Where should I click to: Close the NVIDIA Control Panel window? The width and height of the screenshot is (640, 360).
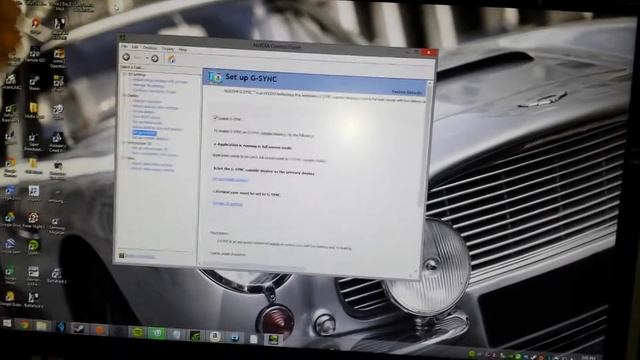429,52
